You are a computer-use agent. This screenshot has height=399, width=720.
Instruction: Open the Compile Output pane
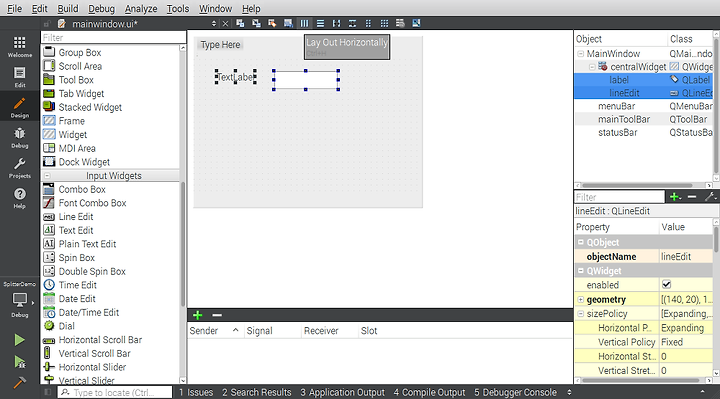[x=429, y=392]
